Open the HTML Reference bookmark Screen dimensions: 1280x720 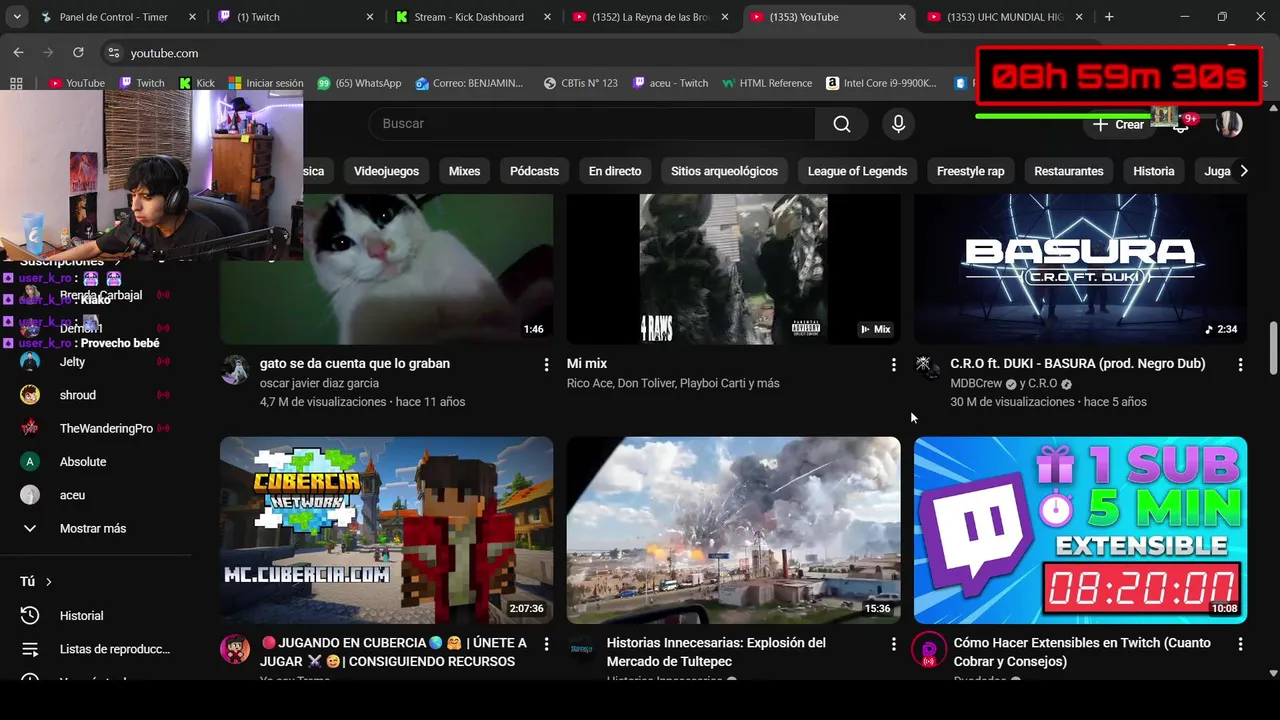click(767, 83)
